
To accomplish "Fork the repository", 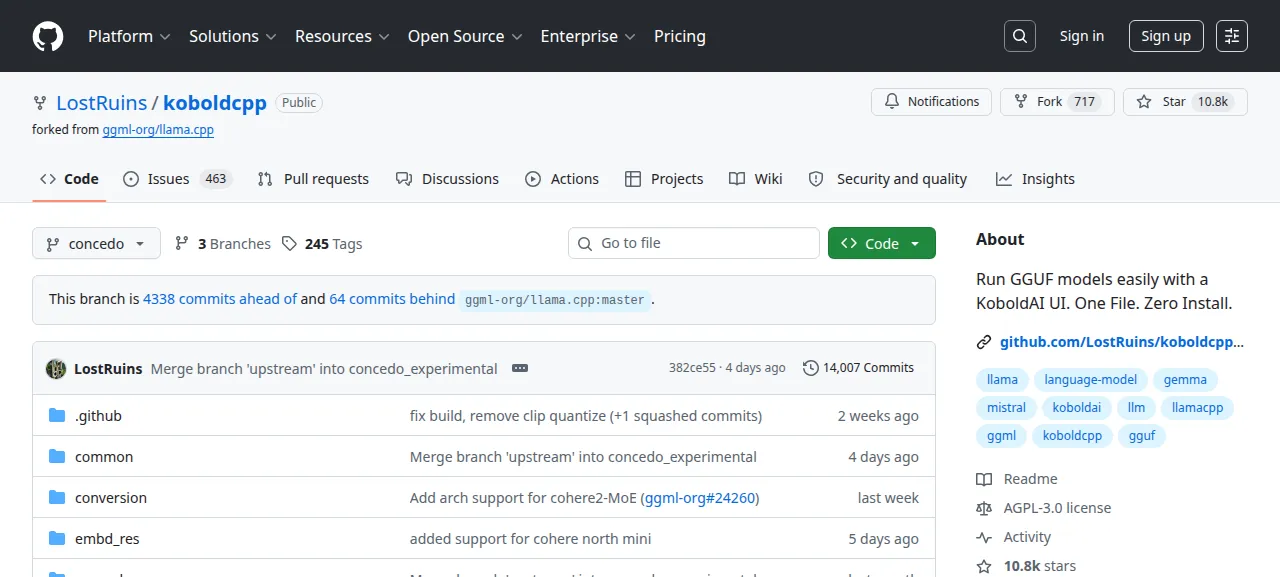I will (1057, 102).
